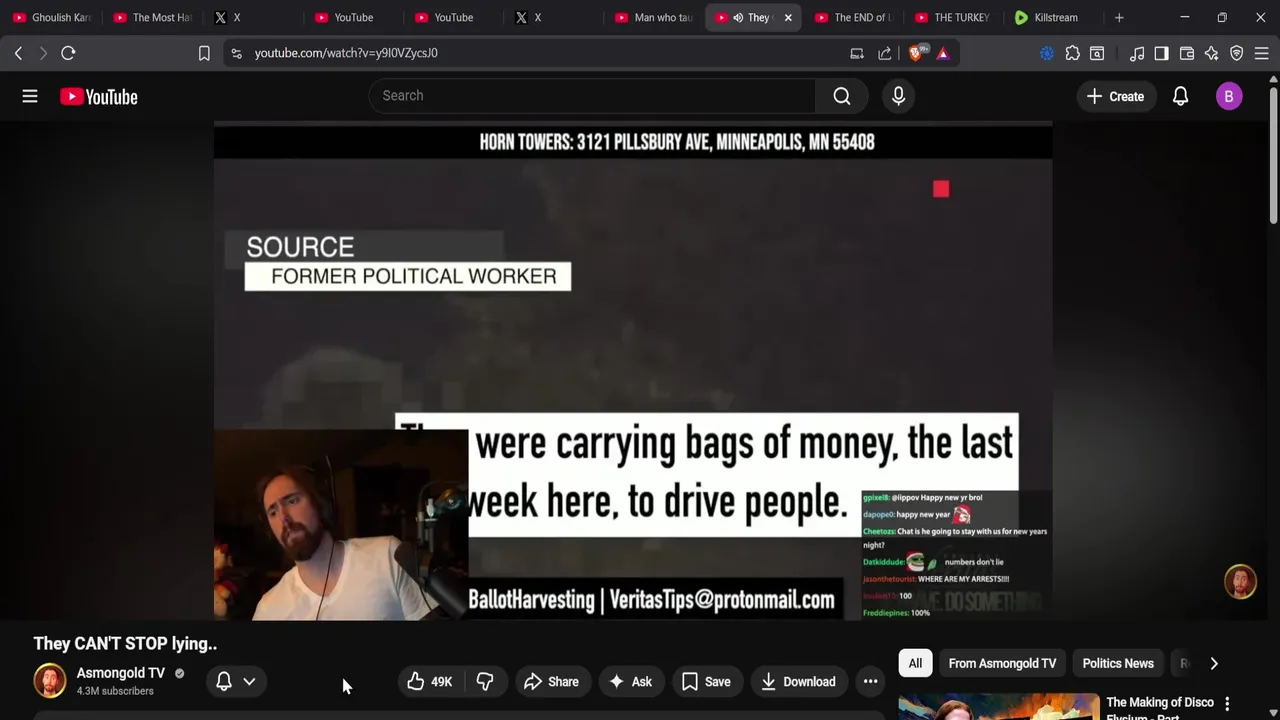Switch to Man who tau tab
Viewport: 1280px width, 720px height.
tap(654, 17)
